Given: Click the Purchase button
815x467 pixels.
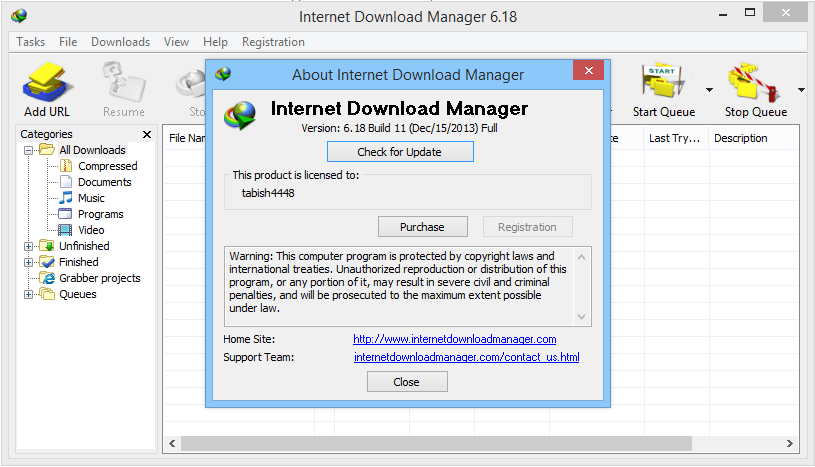Looking at the screenshot, I should pyautogui.click(x=423, y=227).
